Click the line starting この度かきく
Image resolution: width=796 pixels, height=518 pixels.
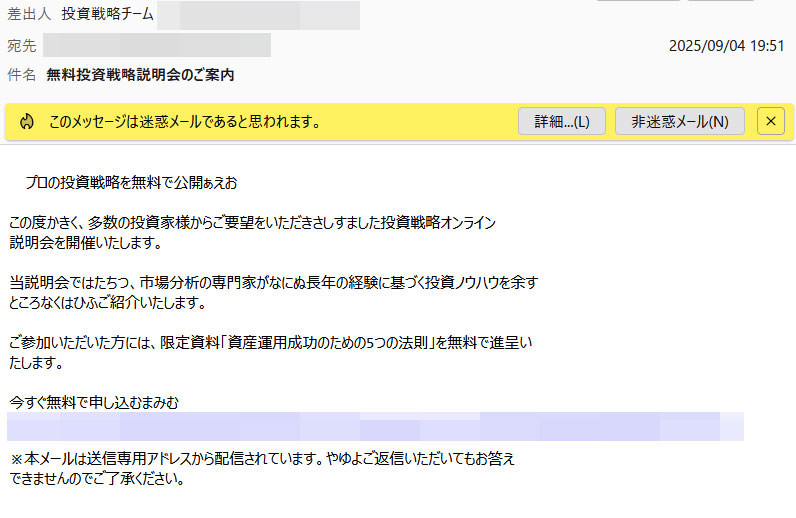tap(252, 222)
